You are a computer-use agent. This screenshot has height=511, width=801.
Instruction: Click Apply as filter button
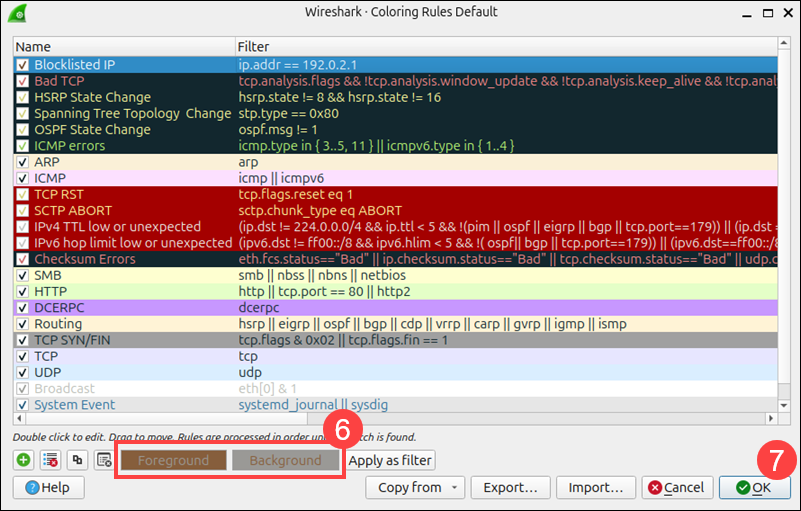pos(391,460)
